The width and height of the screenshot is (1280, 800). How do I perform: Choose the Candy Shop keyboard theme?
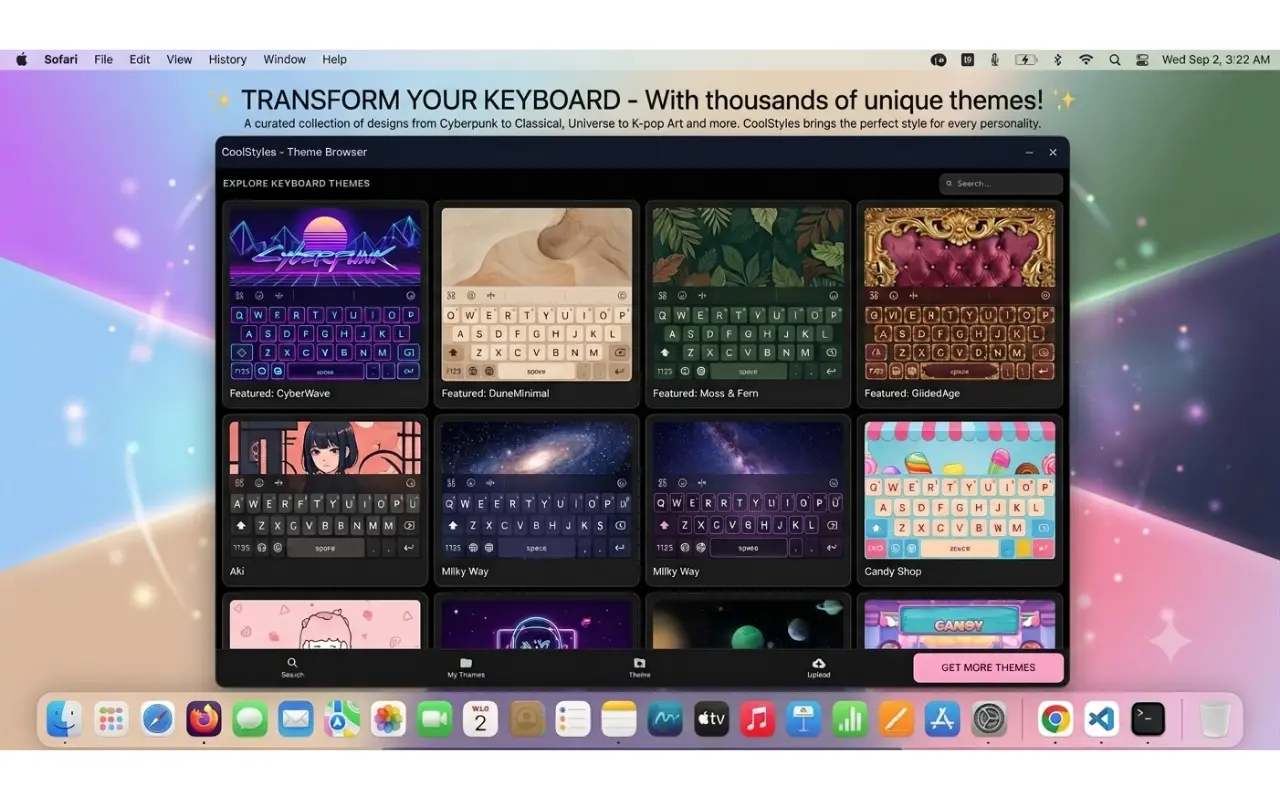tap(960, 500)
